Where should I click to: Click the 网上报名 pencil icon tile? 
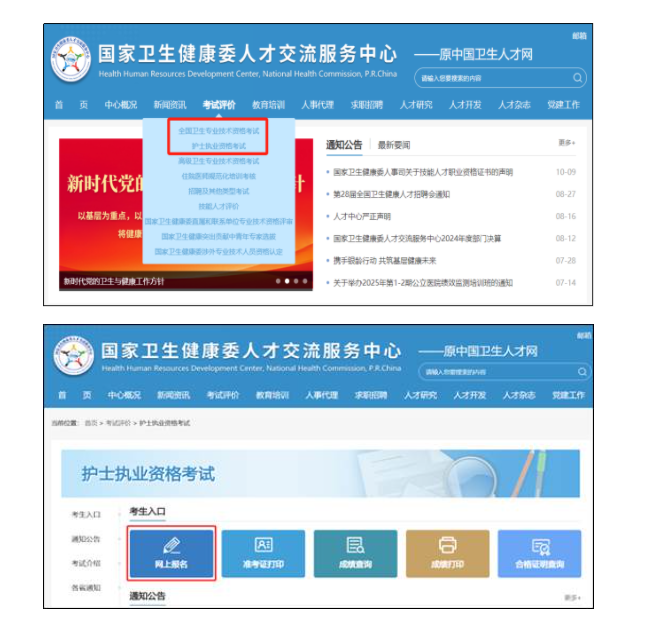coord(171,551)
